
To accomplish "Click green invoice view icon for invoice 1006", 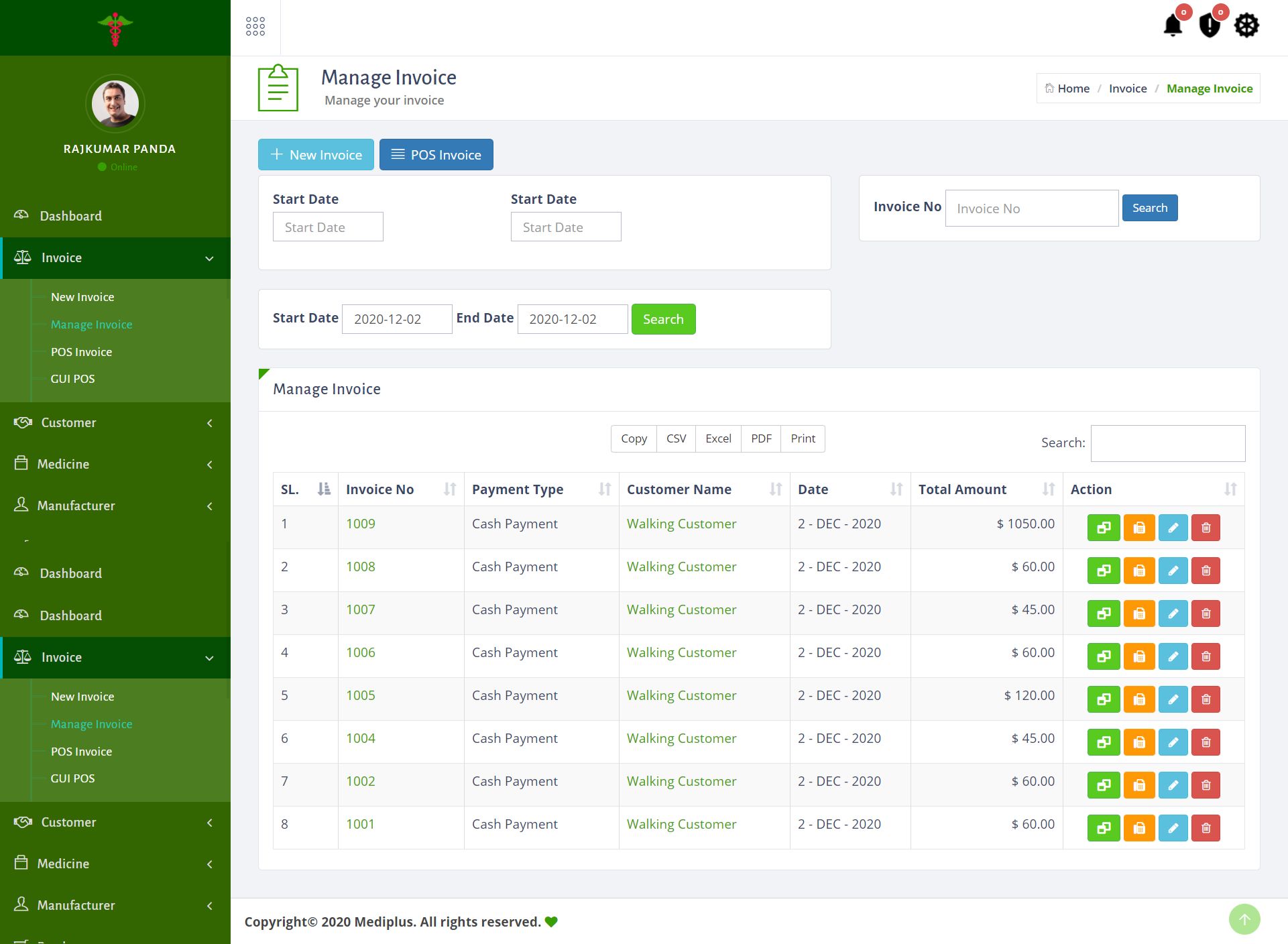I will click(x=1104, y=656).
